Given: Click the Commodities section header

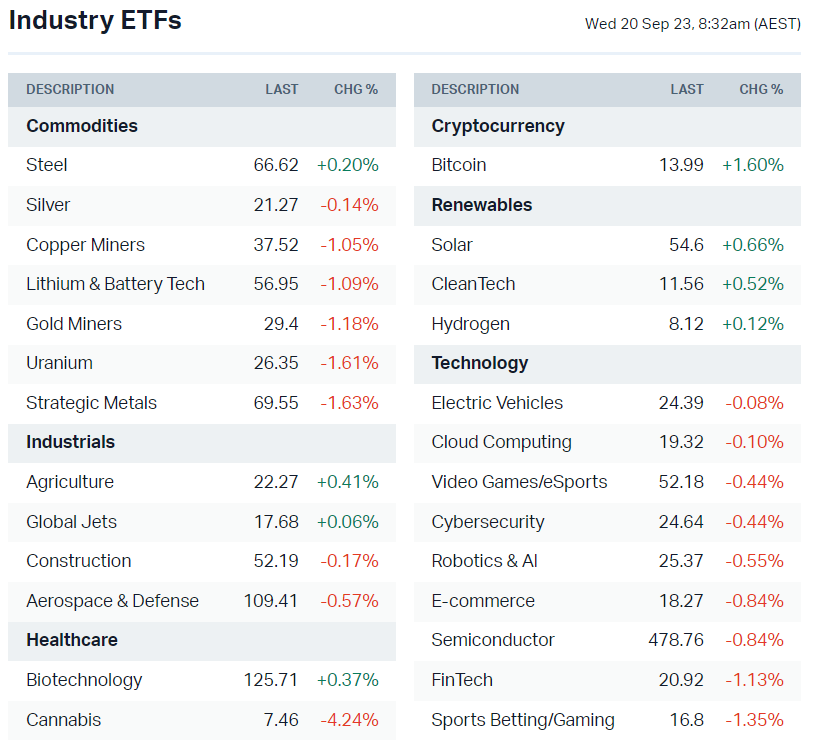Looking at the screenshot, I should (82, 126).
